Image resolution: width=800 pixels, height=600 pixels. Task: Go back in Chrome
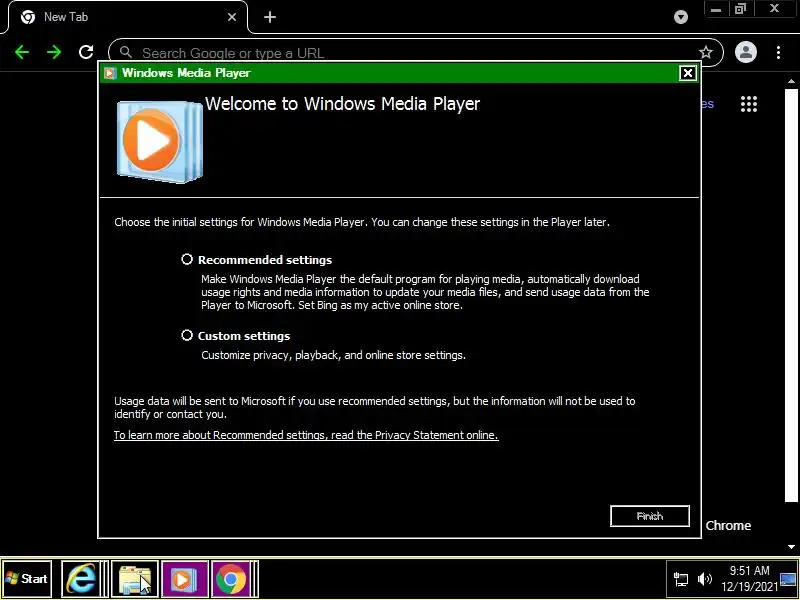(22, 52)
